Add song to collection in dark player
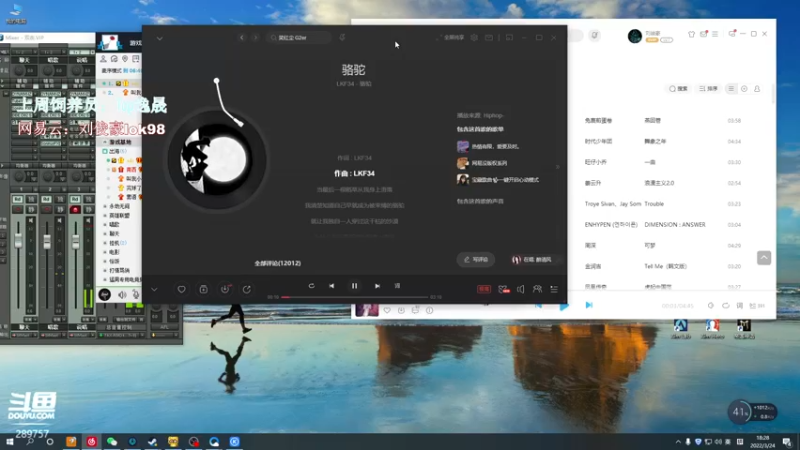Image resolution: width=800 pixels, height=450 pixels. tap(203, 289)
